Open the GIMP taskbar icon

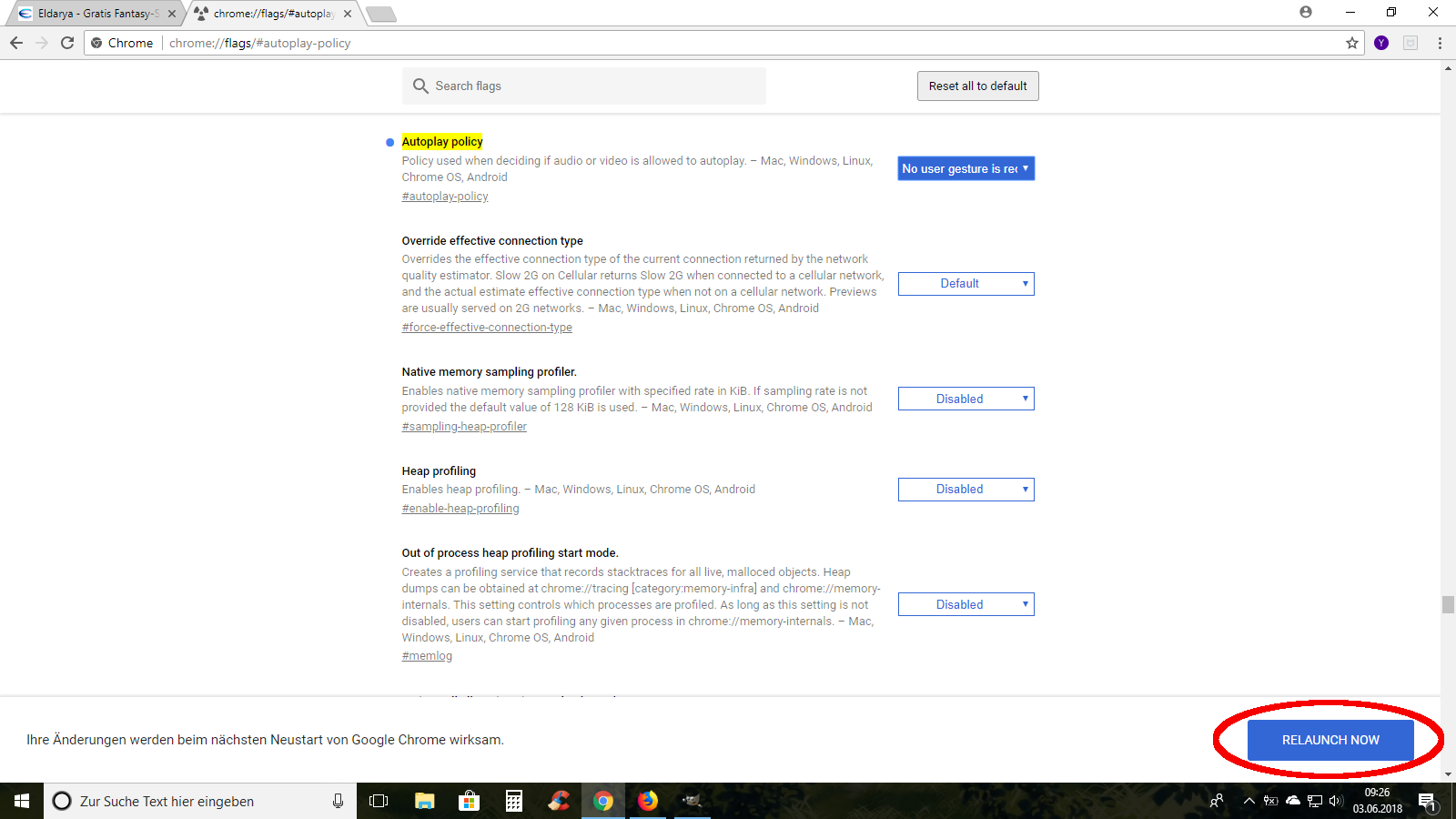coord(693,801)
